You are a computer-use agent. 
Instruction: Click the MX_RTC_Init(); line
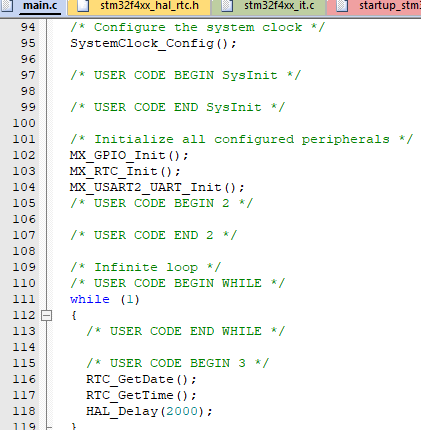[x=125, y=171]
